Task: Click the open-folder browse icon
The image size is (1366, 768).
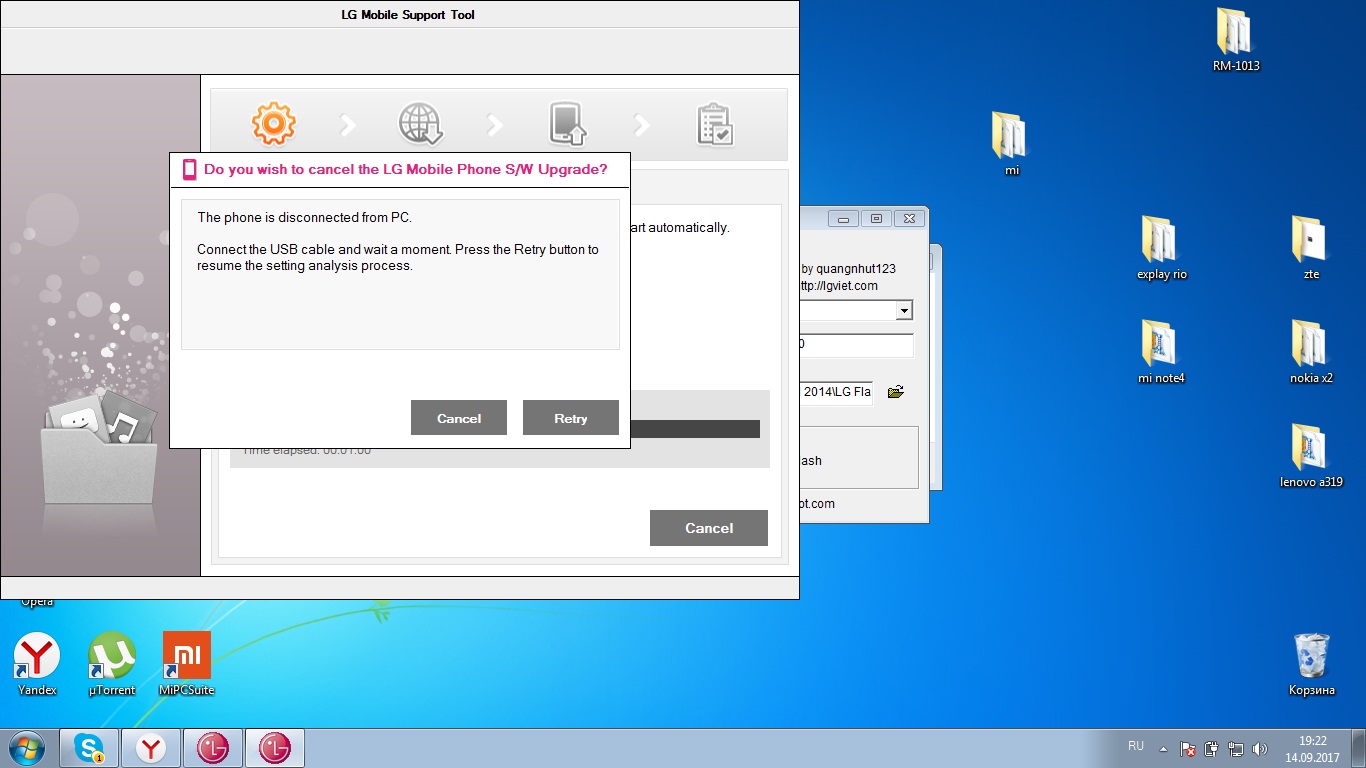Action: (x=895, y=392)
